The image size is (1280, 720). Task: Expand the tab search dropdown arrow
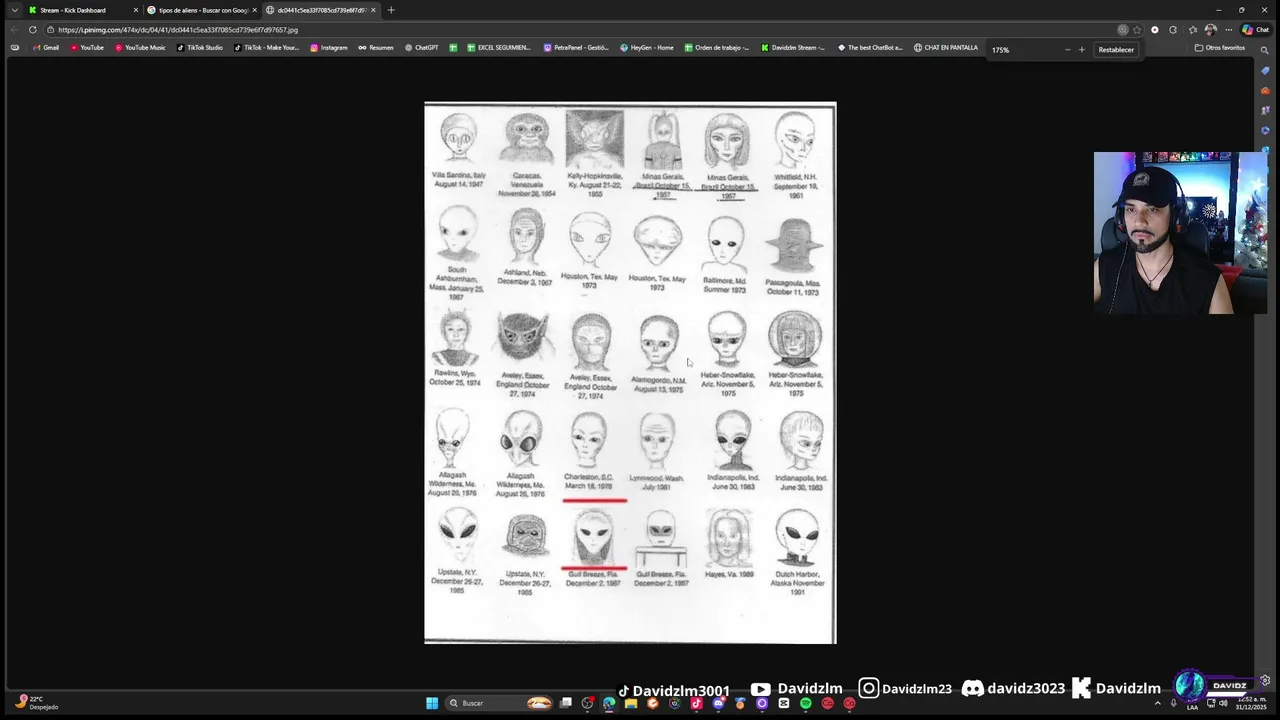[x=14, y=10]
